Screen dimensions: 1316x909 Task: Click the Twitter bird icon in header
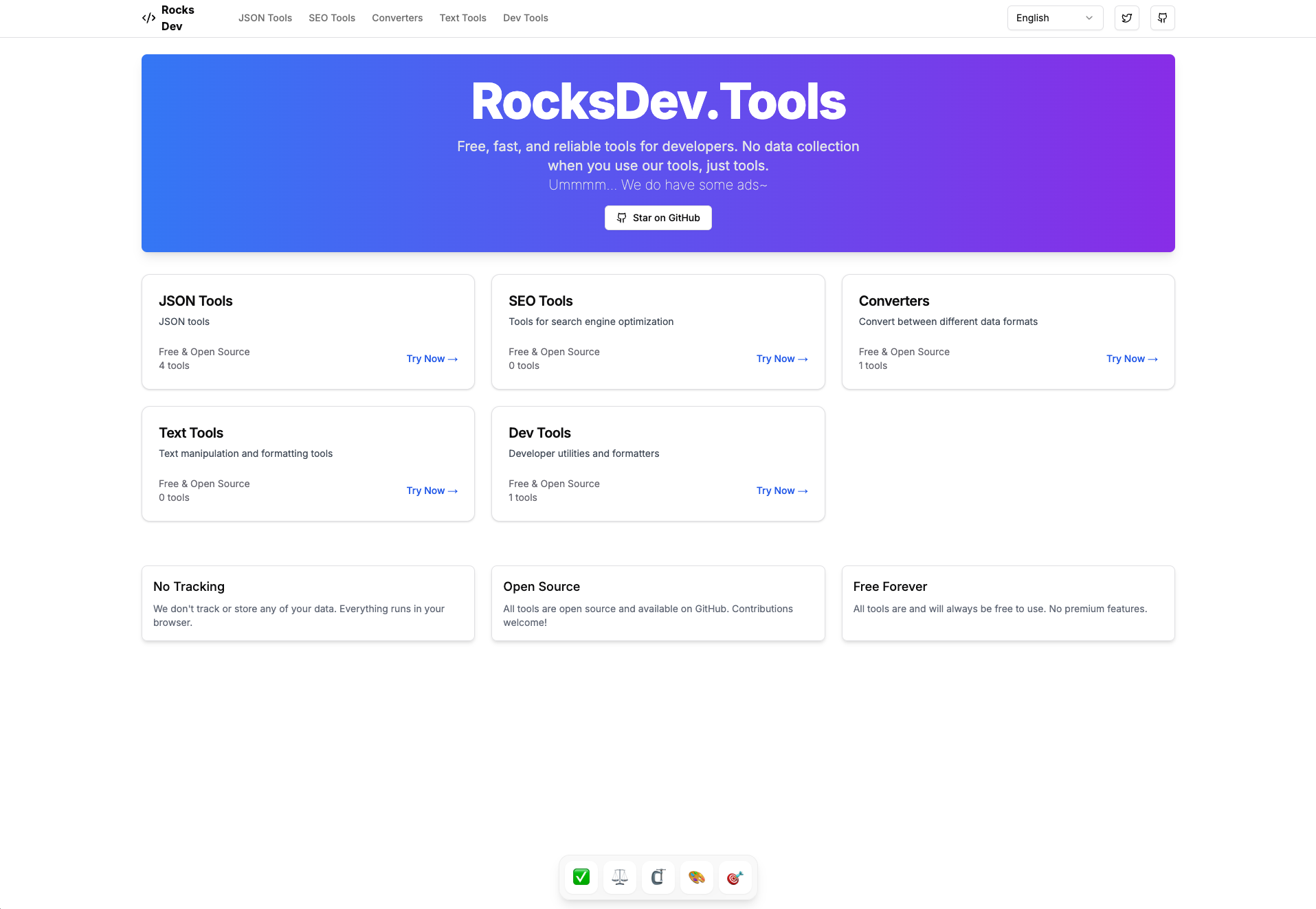click(1127, 18)
